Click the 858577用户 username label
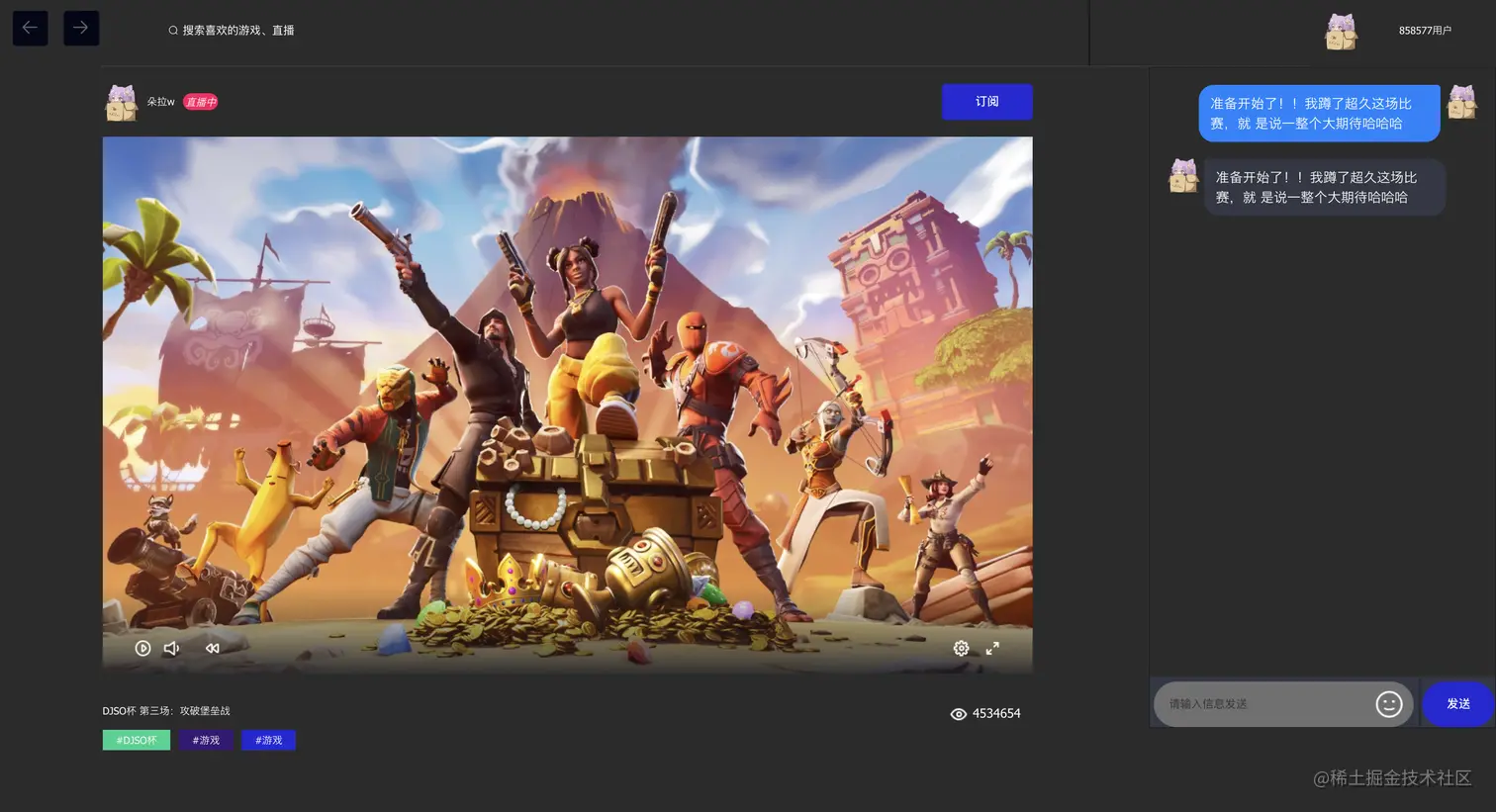Viewport: 1496px width, 812px height. pos(1425,31)
